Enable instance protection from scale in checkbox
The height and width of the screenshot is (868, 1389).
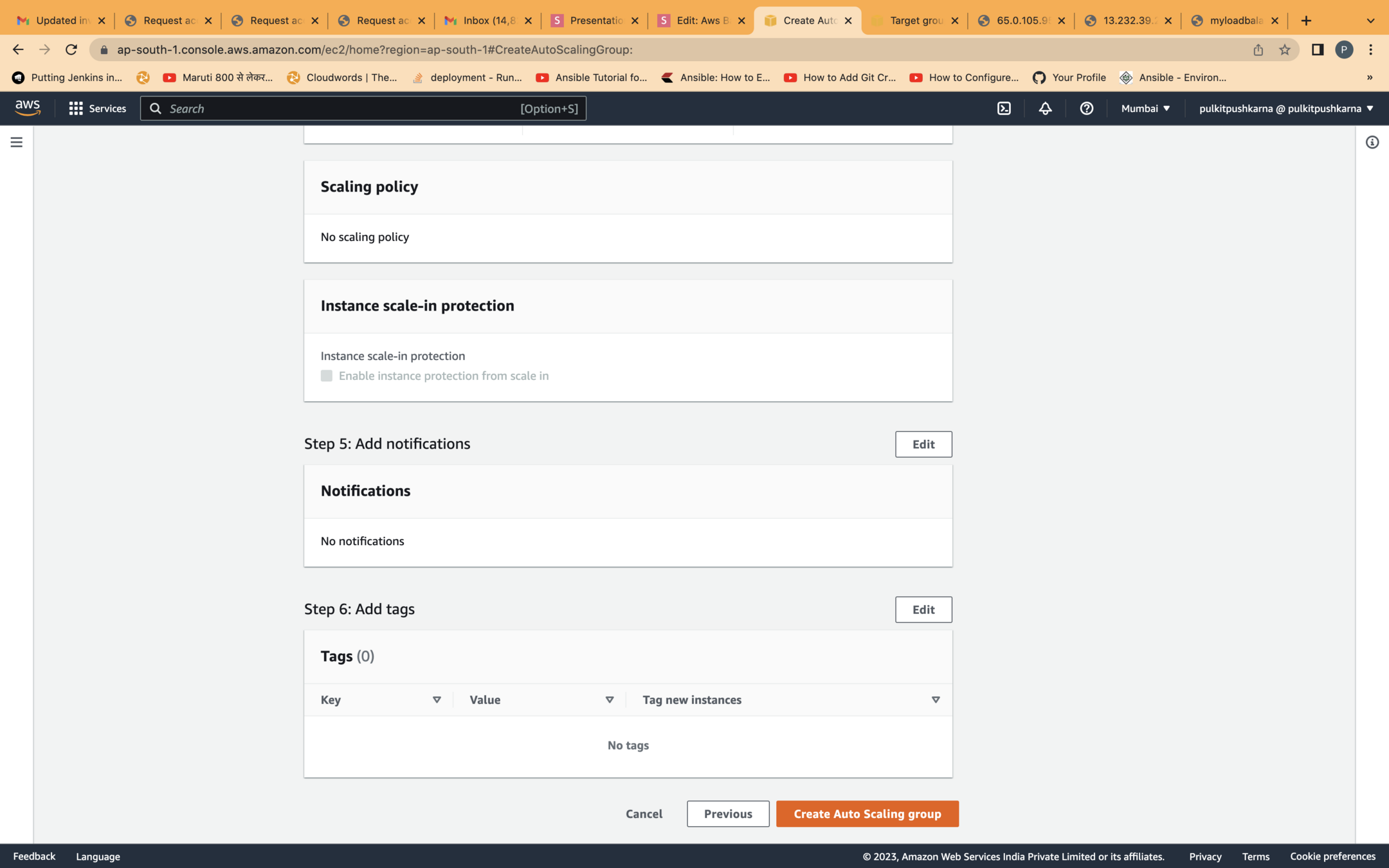[x=327, y=375]
